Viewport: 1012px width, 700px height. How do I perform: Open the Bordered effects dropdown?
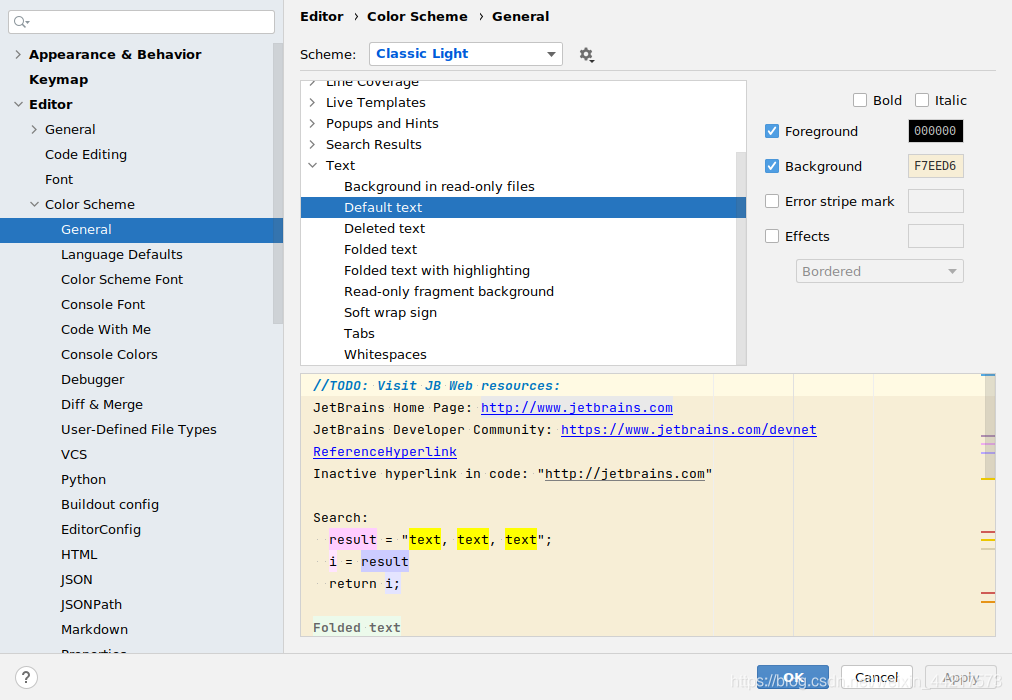coord(879,271)
